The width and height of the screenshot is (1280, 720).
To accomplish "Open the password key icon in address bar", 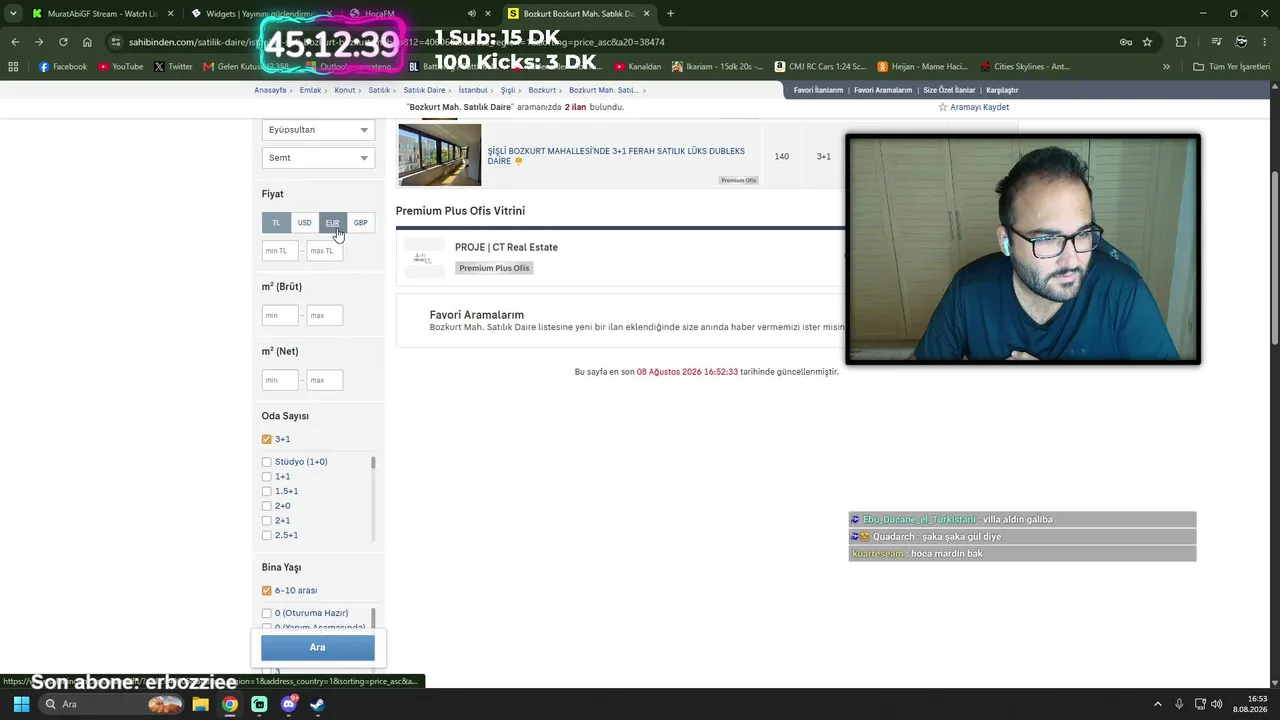I will coord(1125,42).
